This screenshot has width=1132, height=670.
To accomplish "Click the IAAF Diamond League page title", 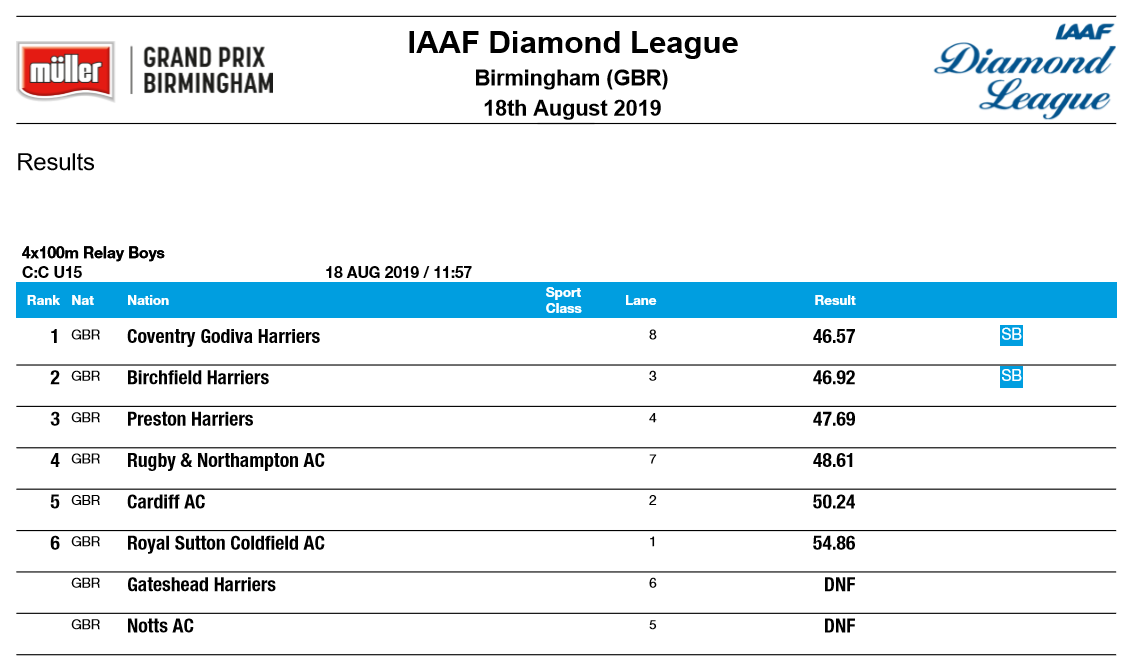I will 572,43.
